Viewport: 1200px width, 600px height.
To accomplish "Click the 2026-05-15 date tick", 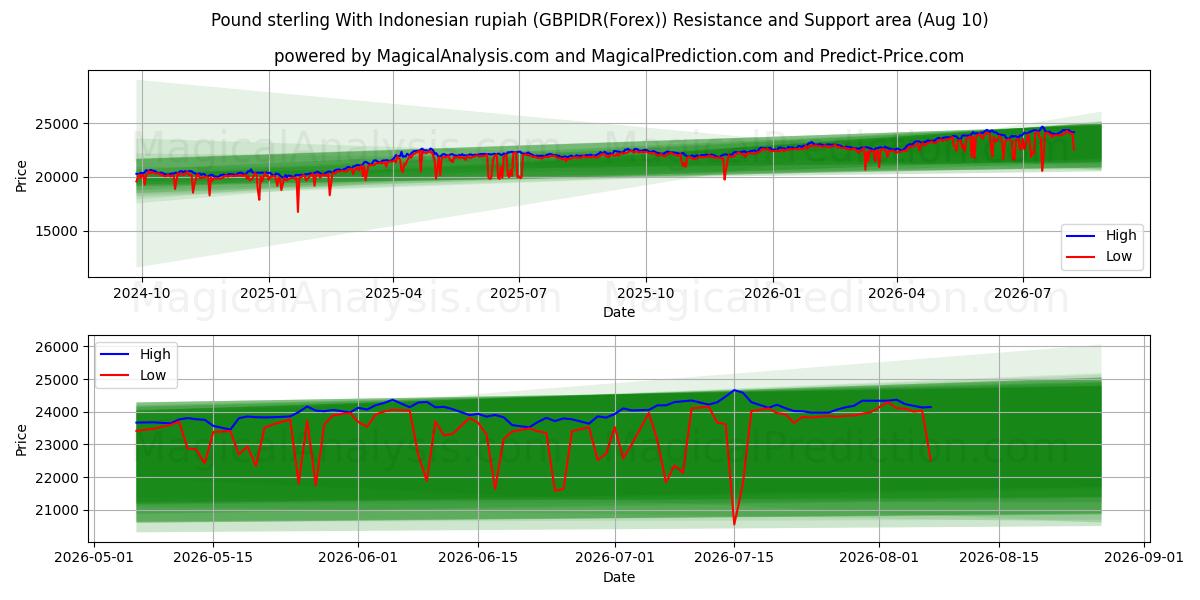I will pos(213,557).
